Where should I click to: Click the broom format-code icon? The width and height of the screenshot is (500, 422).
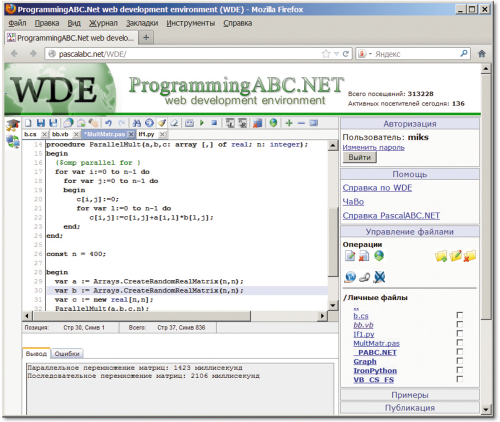[x=162, y=123]
